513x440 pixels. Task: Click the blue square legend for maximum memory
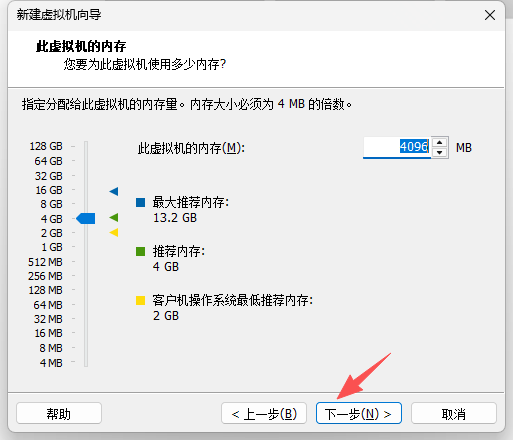click(x=140, y=202)
